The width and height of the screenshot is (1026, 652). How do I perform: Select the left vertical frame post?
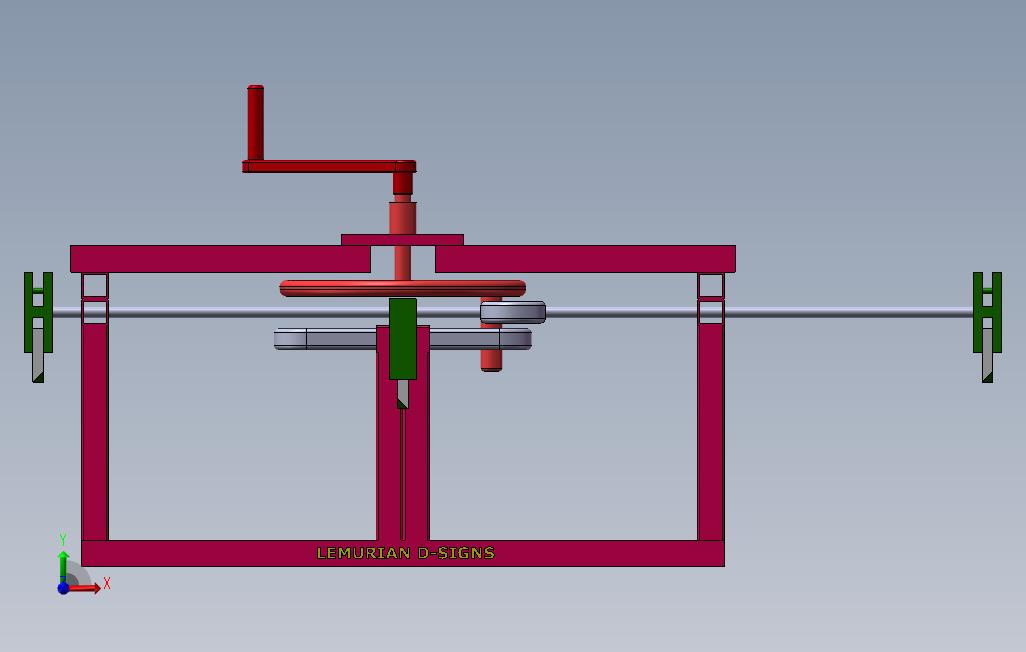(x=95, y=432)
